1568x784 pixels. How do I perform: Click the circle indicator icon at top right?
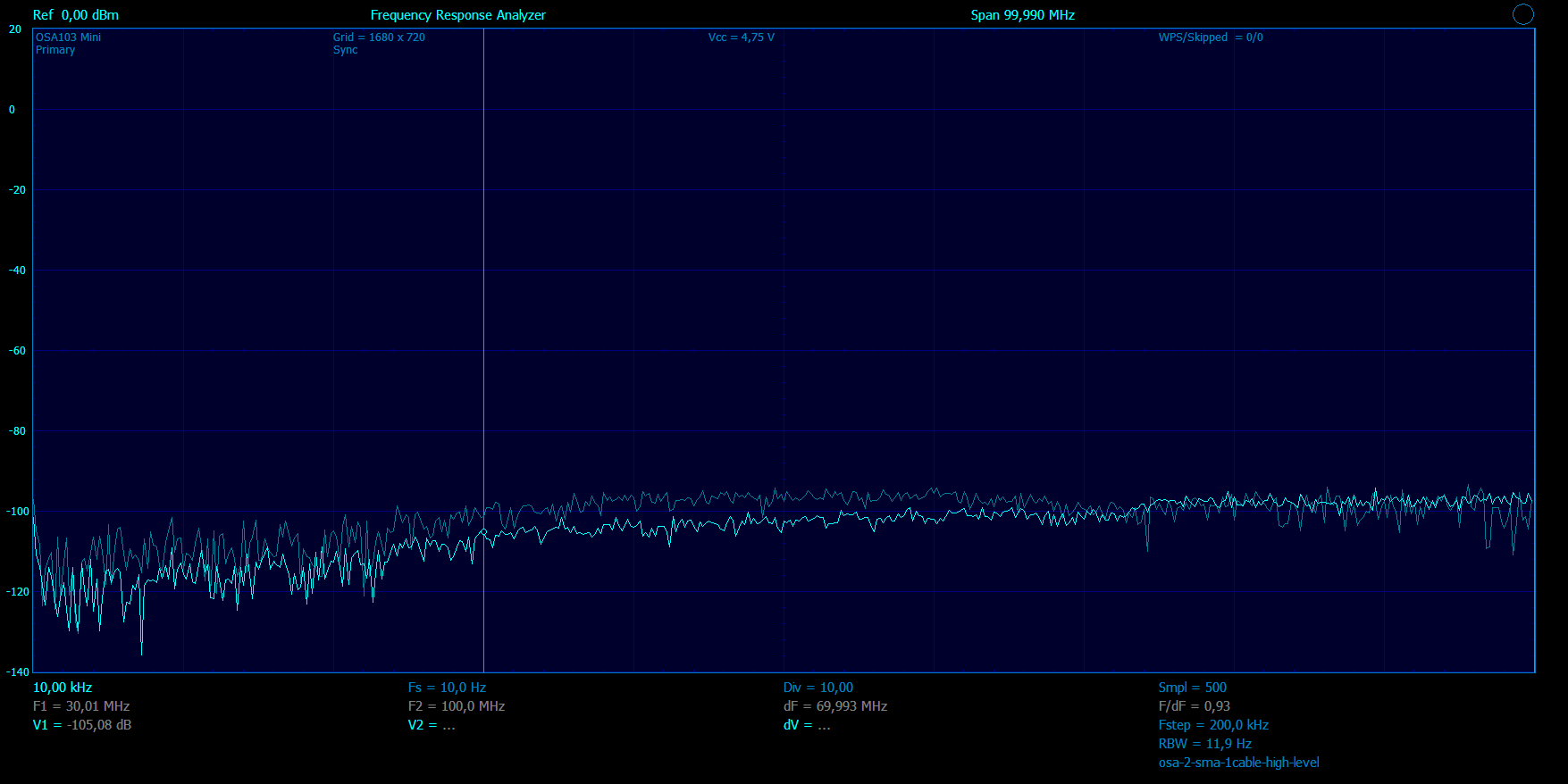[x=1522, y=14]
